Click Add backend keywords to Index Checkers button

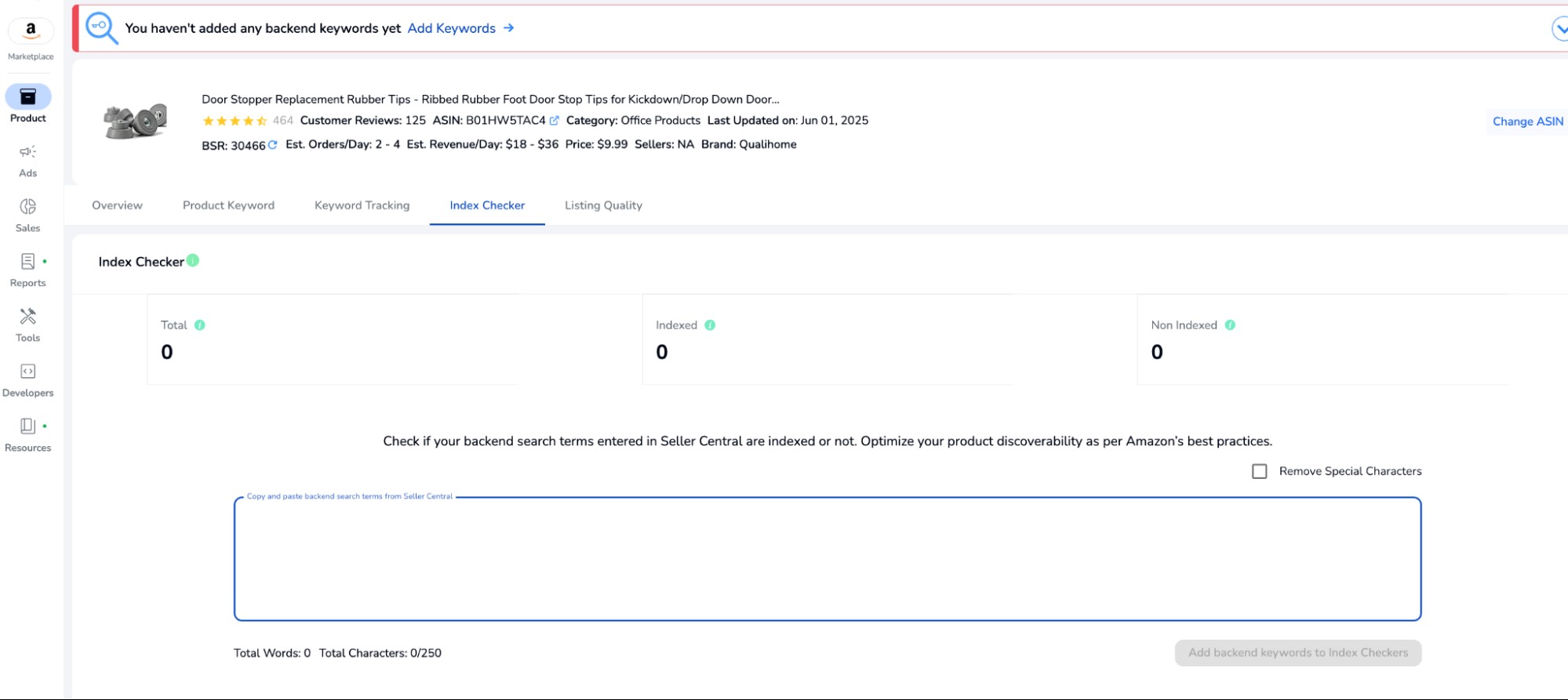point(1297,653)
